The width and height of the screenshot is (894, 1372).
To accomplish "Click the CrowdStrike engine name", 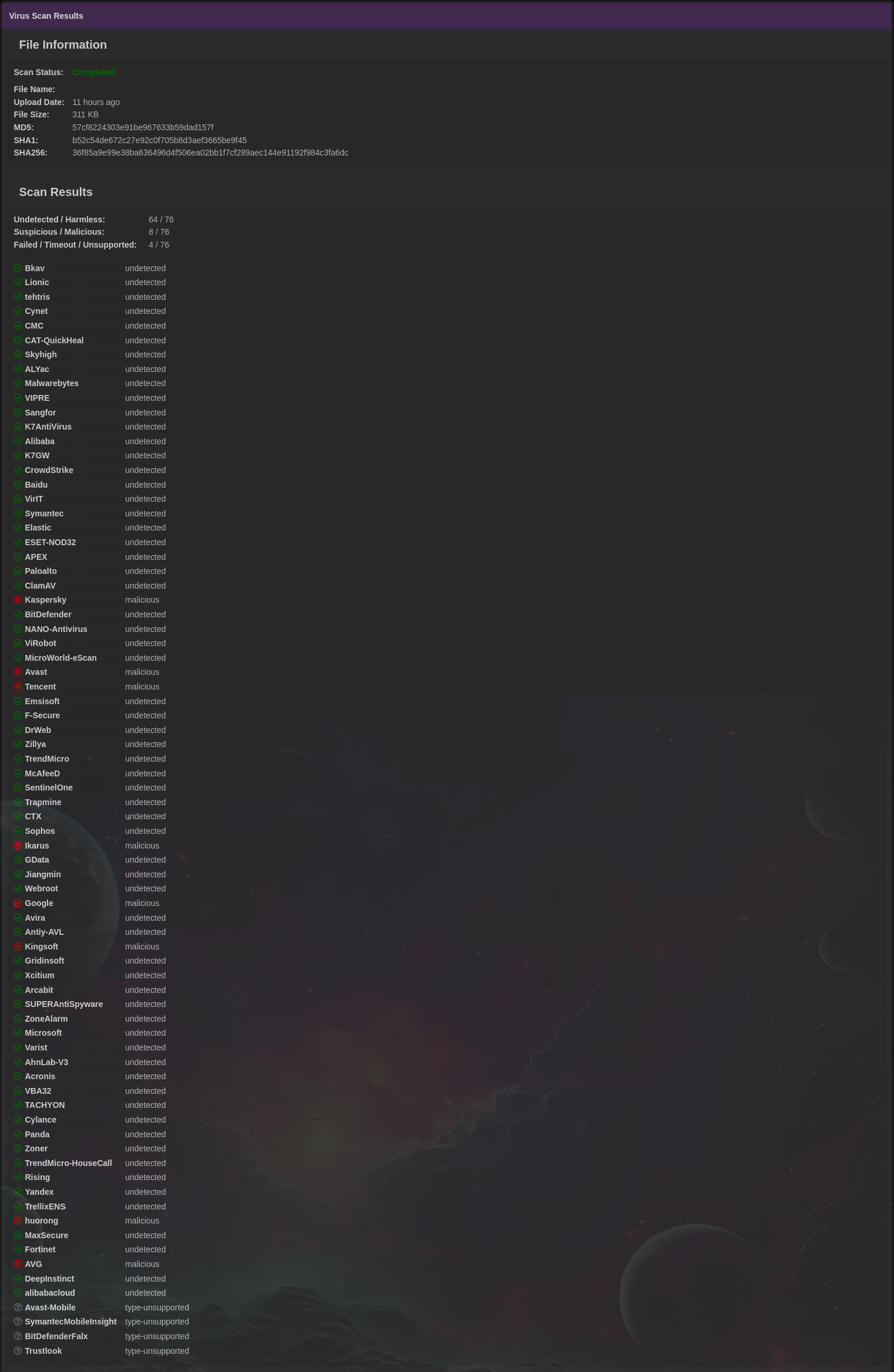I will 49,470.
